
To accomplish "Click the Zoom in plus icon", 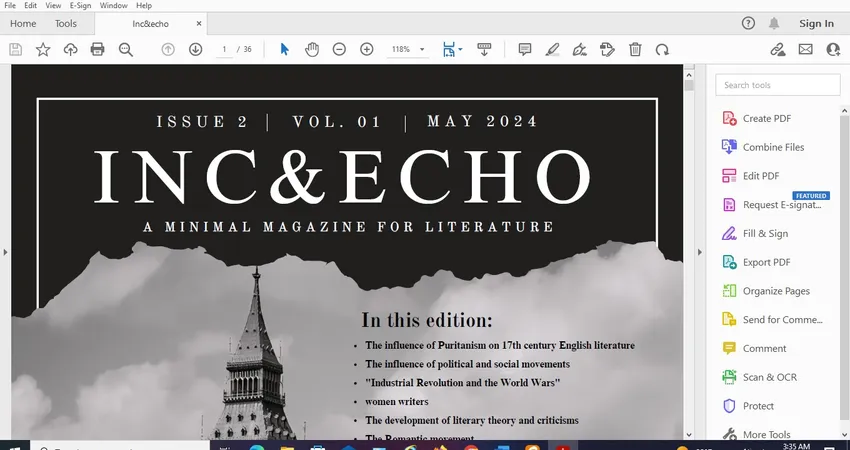I will click(367, 49).
